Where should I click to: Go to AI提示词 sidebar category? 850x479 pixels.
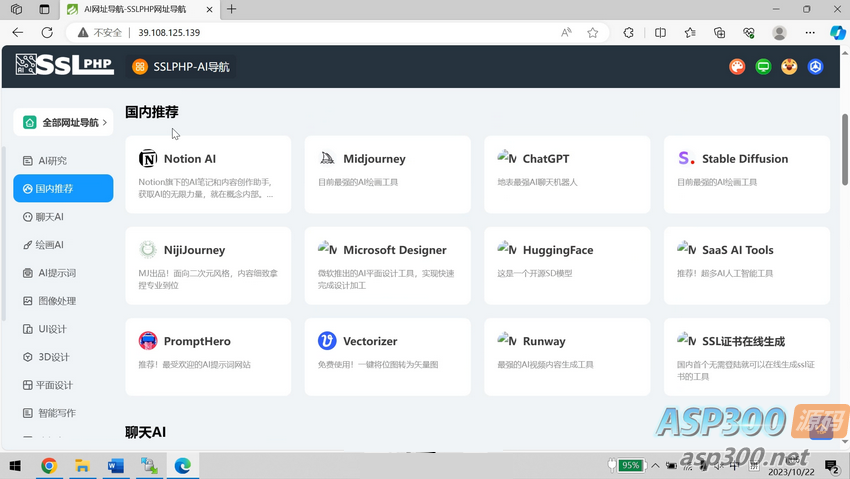coord(56,273)
